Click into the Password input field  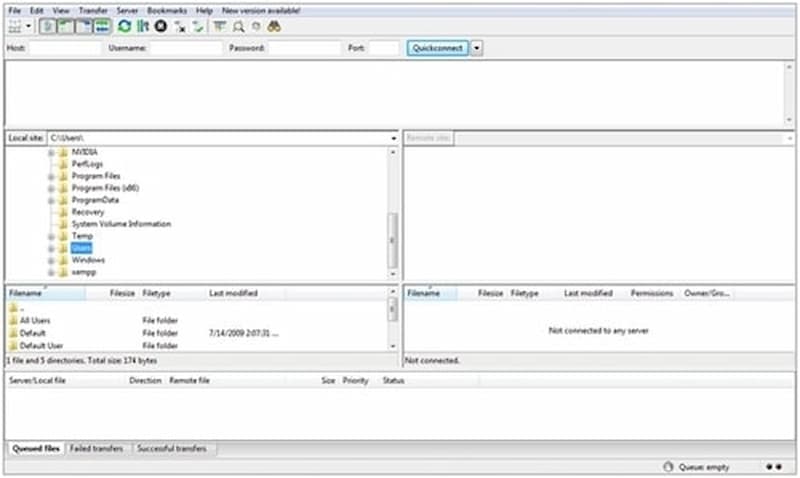305,48
